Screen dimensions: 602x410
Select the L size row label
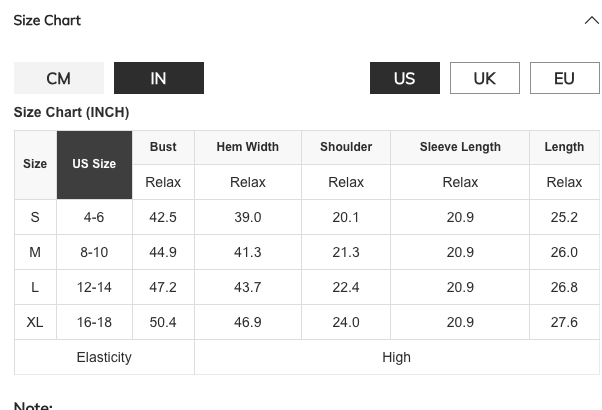coord(35,287)
